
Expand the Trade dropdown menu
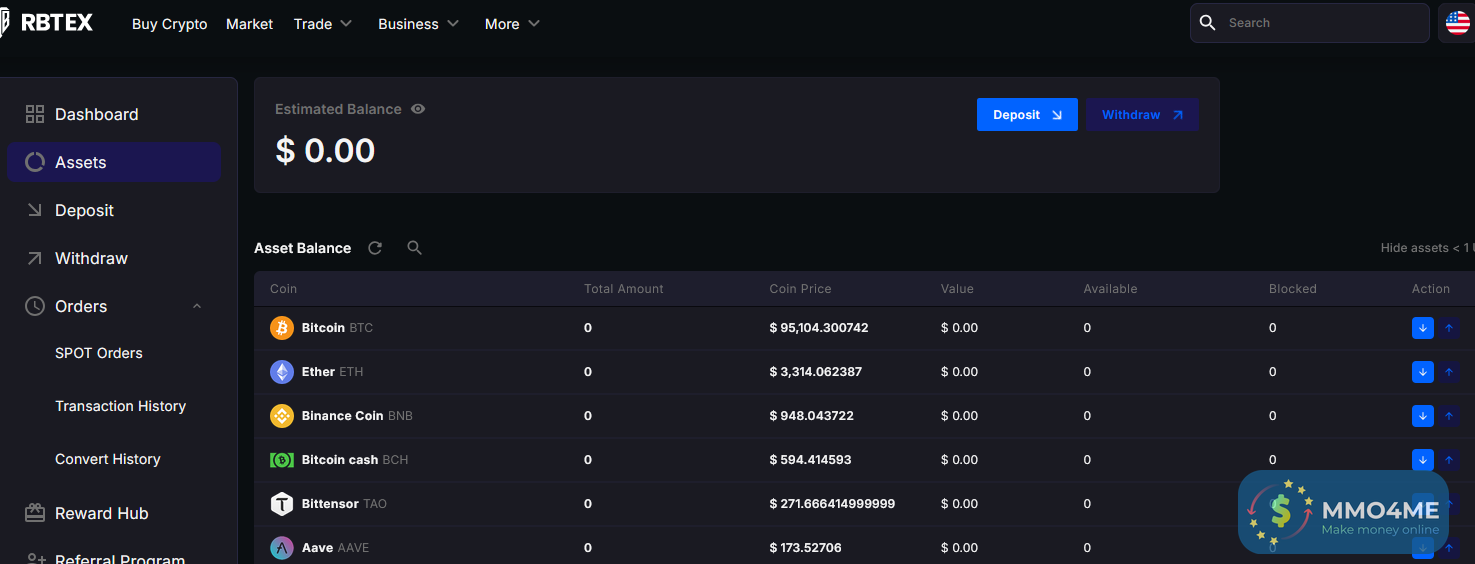(x=323, y=24)
